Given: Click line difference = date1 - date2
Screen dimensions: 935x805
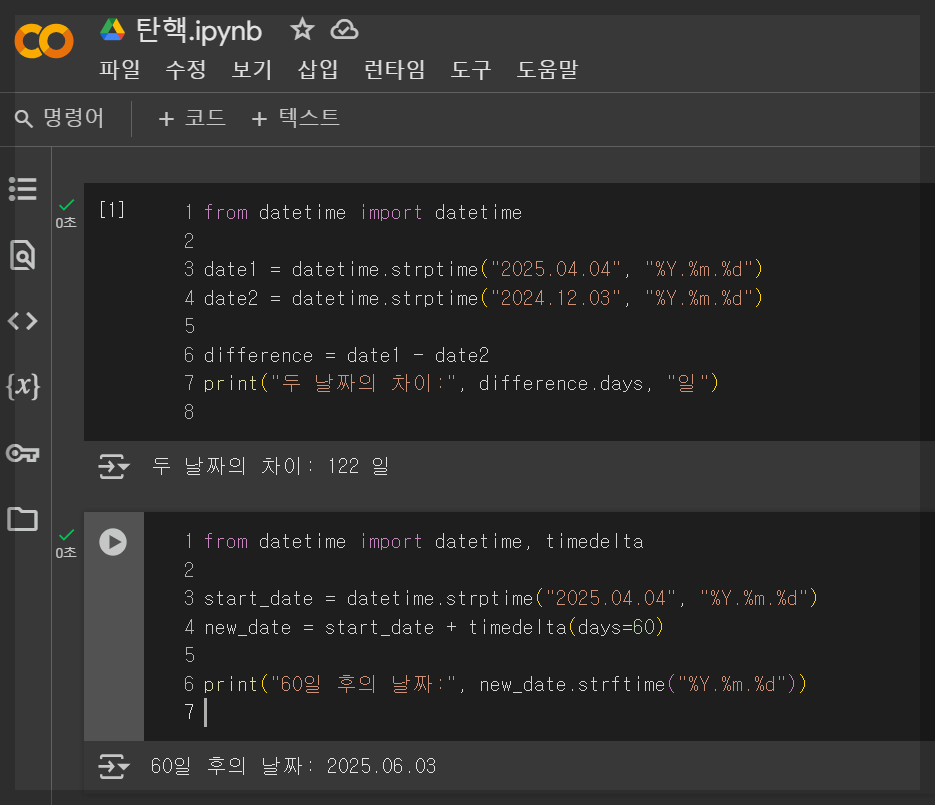Looking at the screenshot, I should [346, 355].
